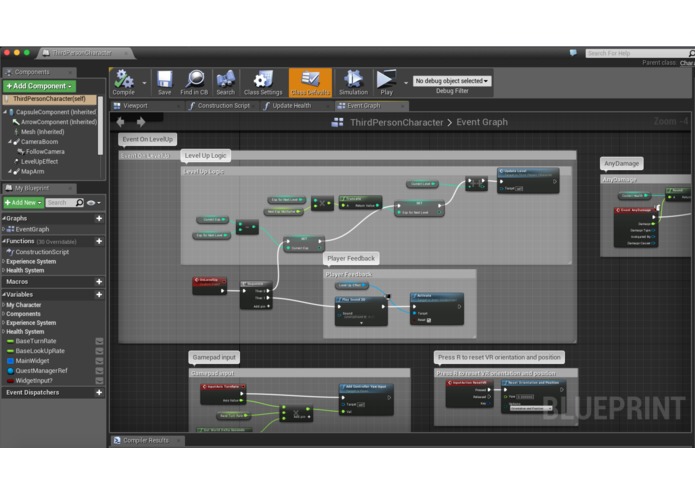The height and width of the screenshot is (494, 695).
Task: Add a new event dispatcher with plus button
Action: pyautogui.click(x=99, y=392)
